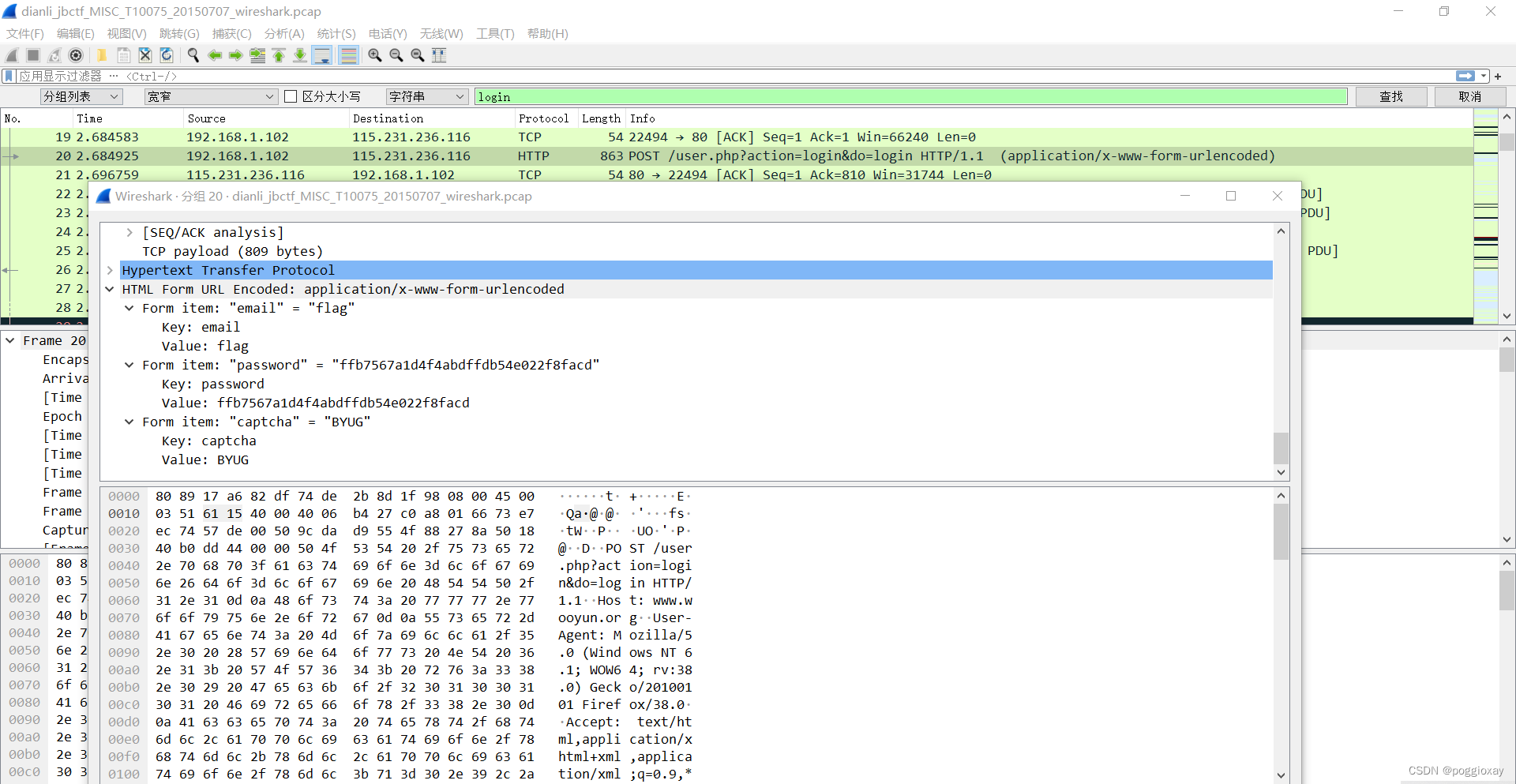Collapse the Form item "password" node

tap(129, 365)
